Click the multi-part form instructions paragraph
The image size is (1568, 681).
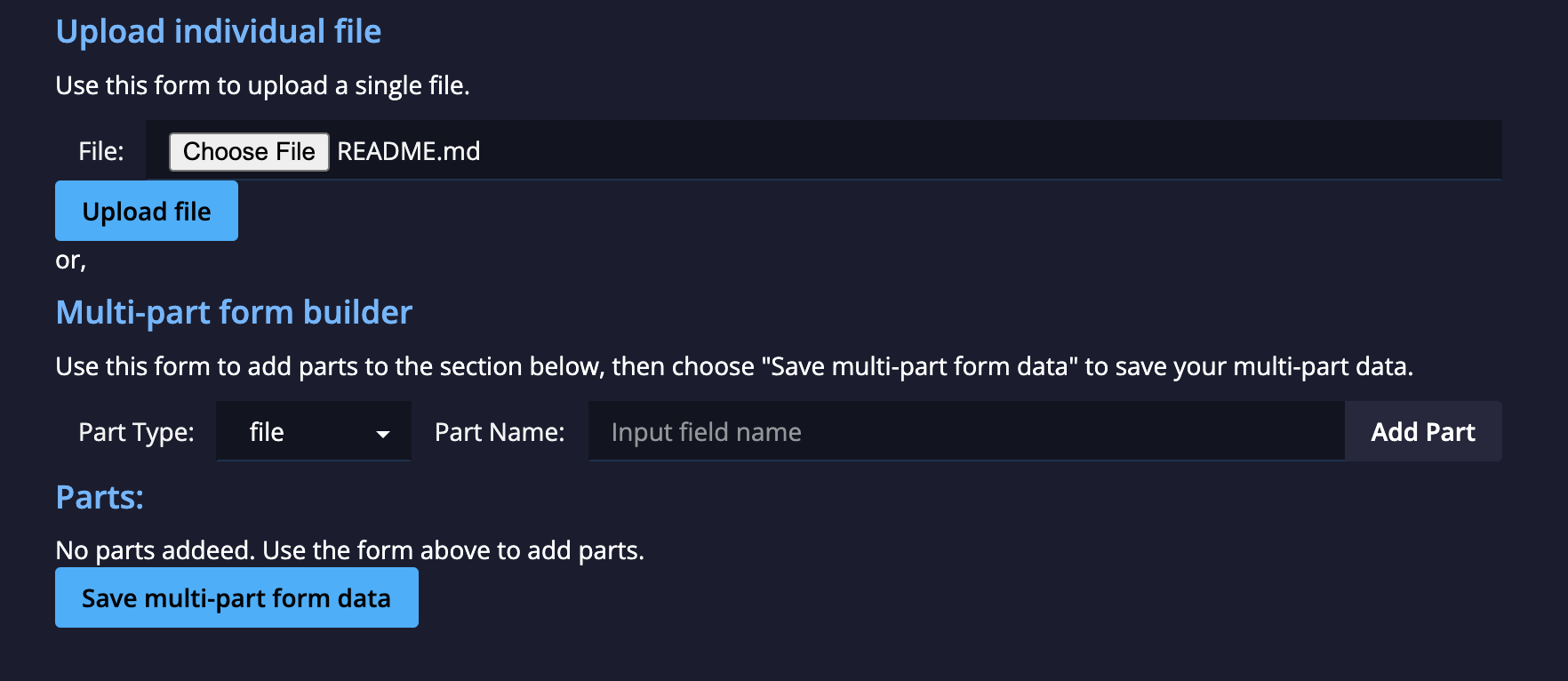pos(733,366)
